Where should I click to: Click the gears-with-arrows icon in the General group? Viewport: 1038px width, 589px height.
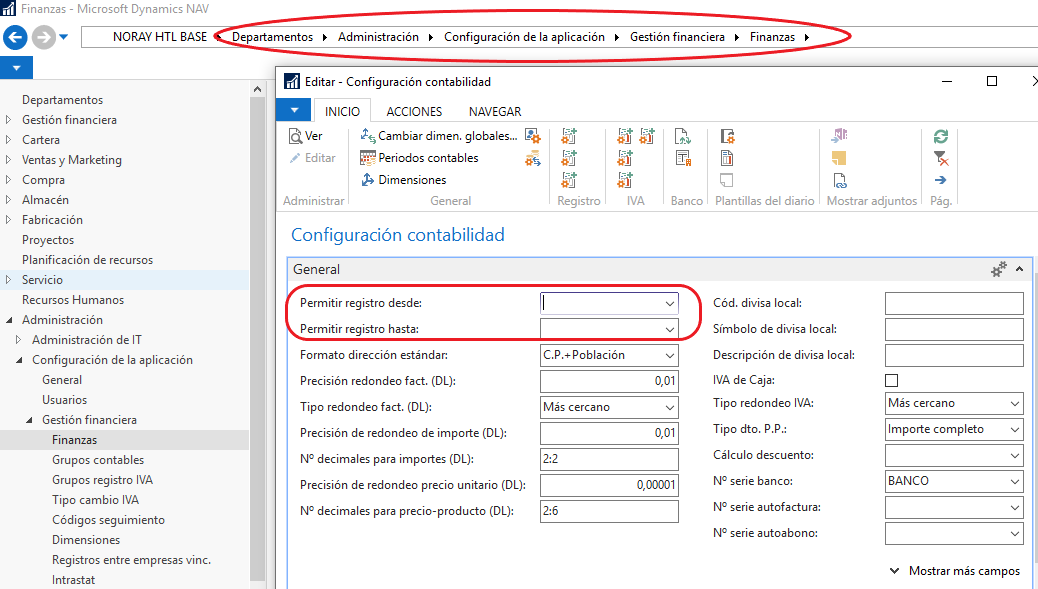[533, 158]
